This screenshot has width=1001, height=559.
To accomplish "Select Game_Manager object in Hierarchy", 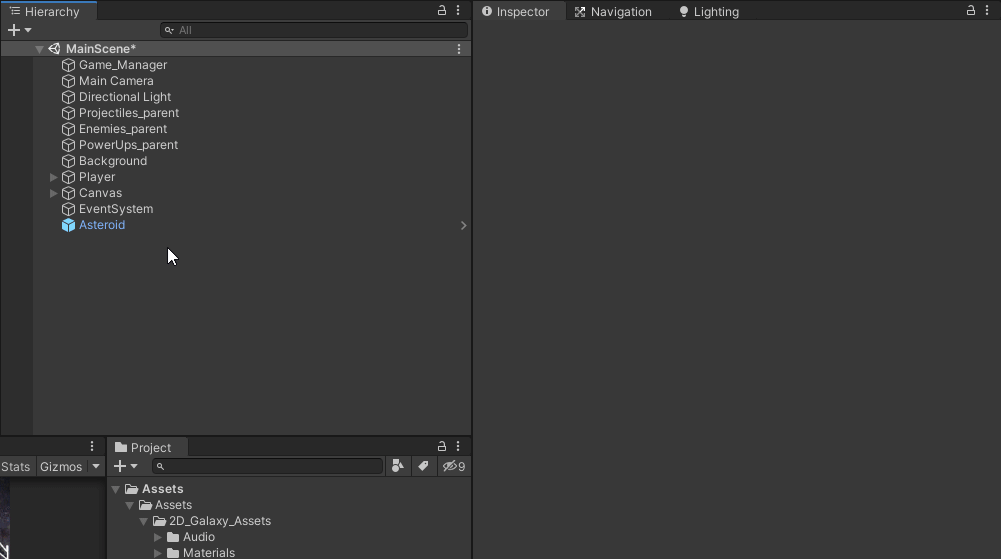I will coord(123,65).
